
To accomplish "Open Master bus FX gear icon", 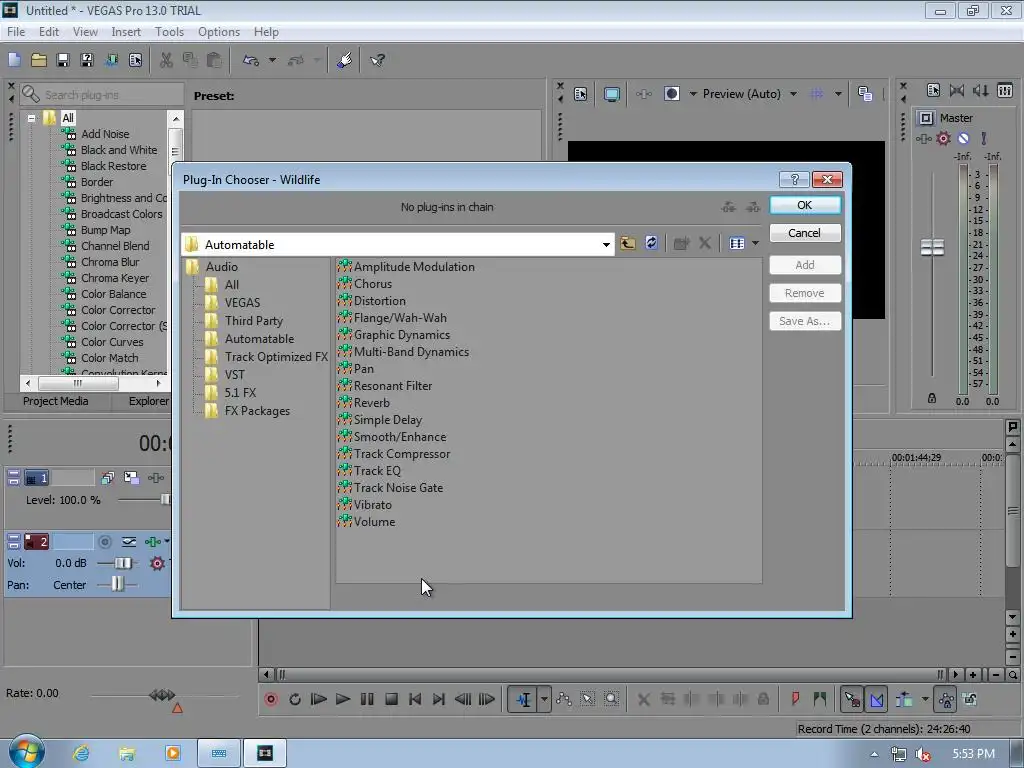I will (x=943, y=138).
